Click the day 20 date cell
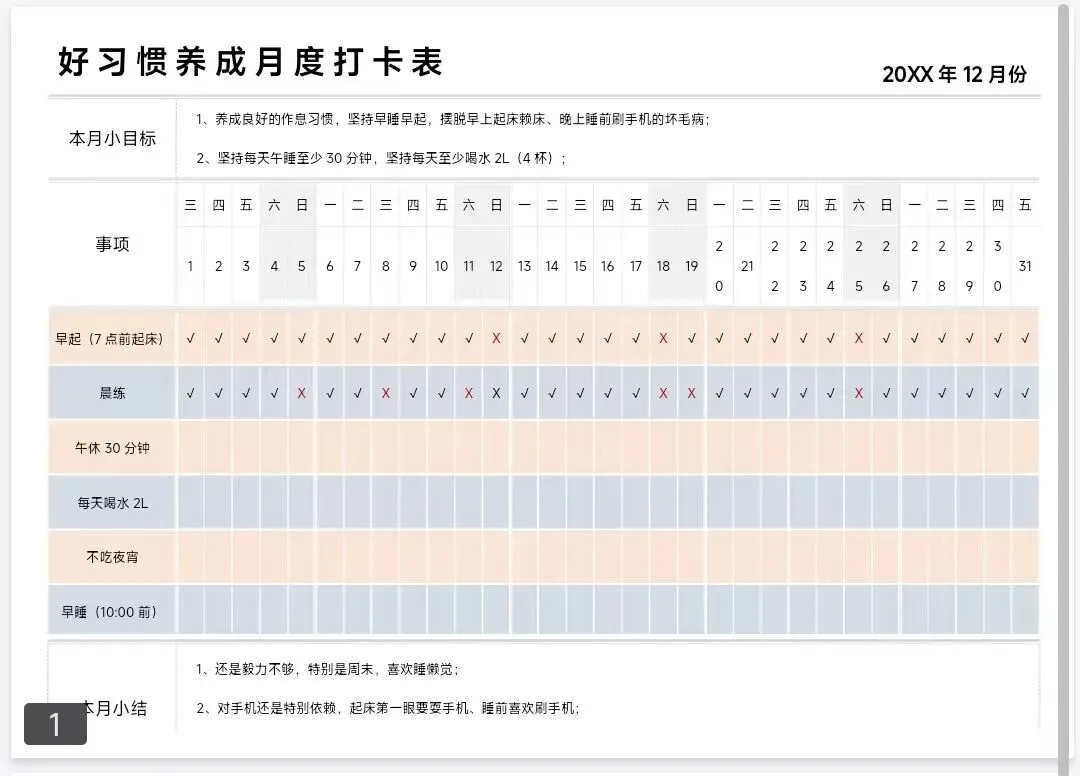The height and width of the screenshot is (776, 1080). pos(719,266)
